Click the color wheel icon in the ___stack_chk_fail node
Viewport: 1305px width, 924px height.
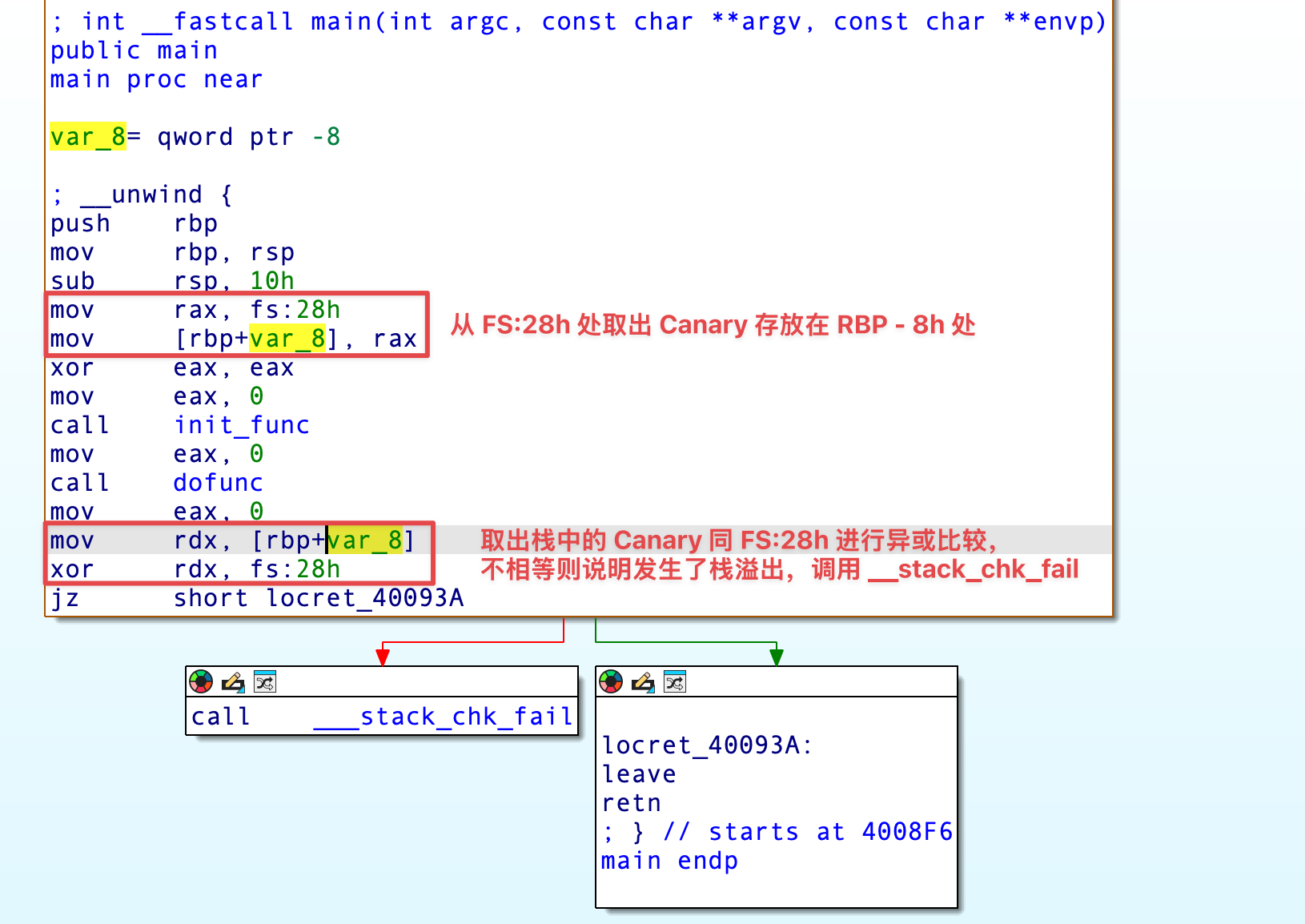pos(201,681)
